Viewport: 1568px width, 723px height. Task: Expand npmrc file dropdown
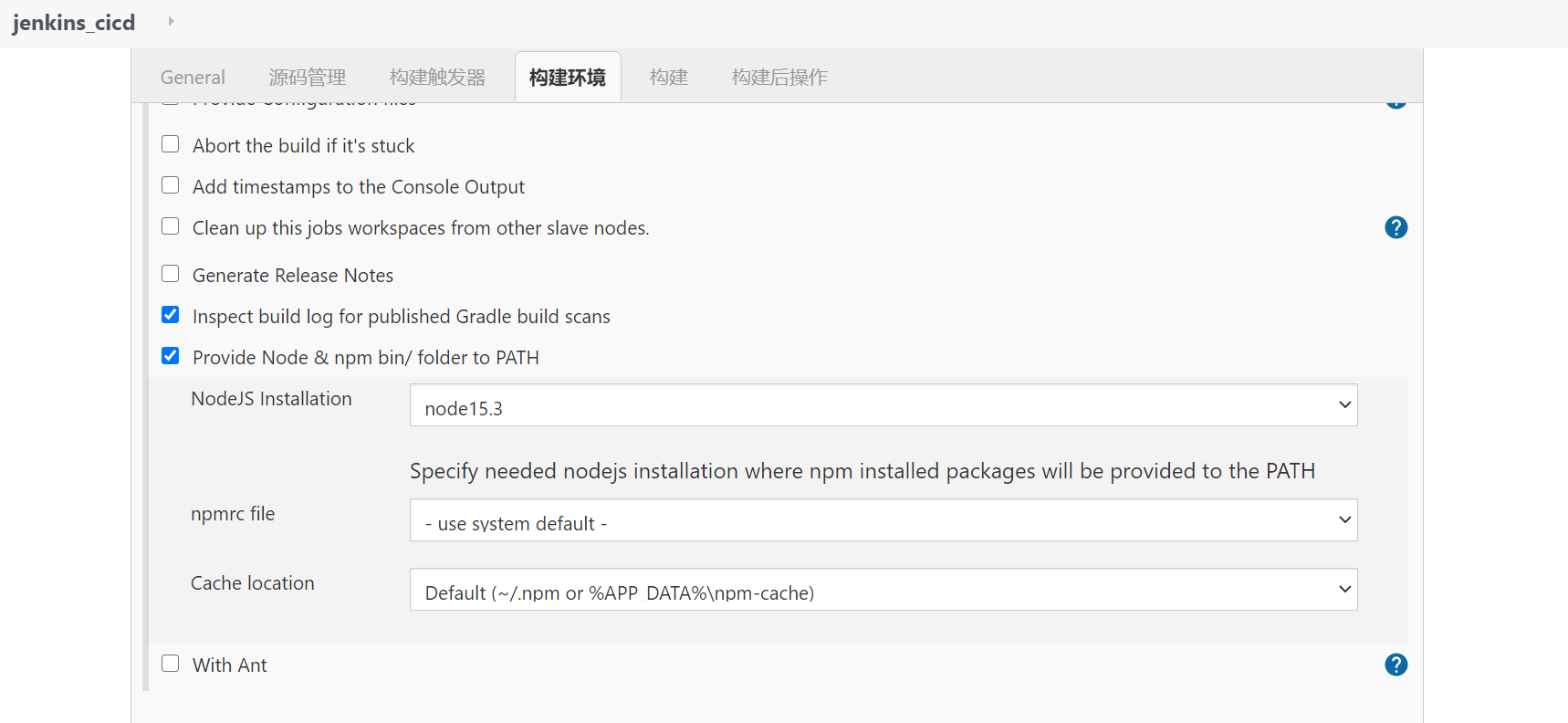click(883, 520)
